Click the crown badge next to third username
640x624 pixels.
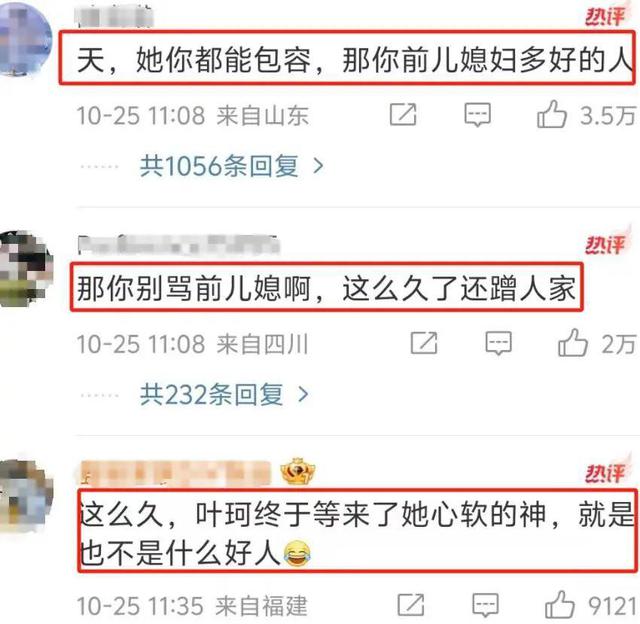pyautogui.click(x=297, y=472)
